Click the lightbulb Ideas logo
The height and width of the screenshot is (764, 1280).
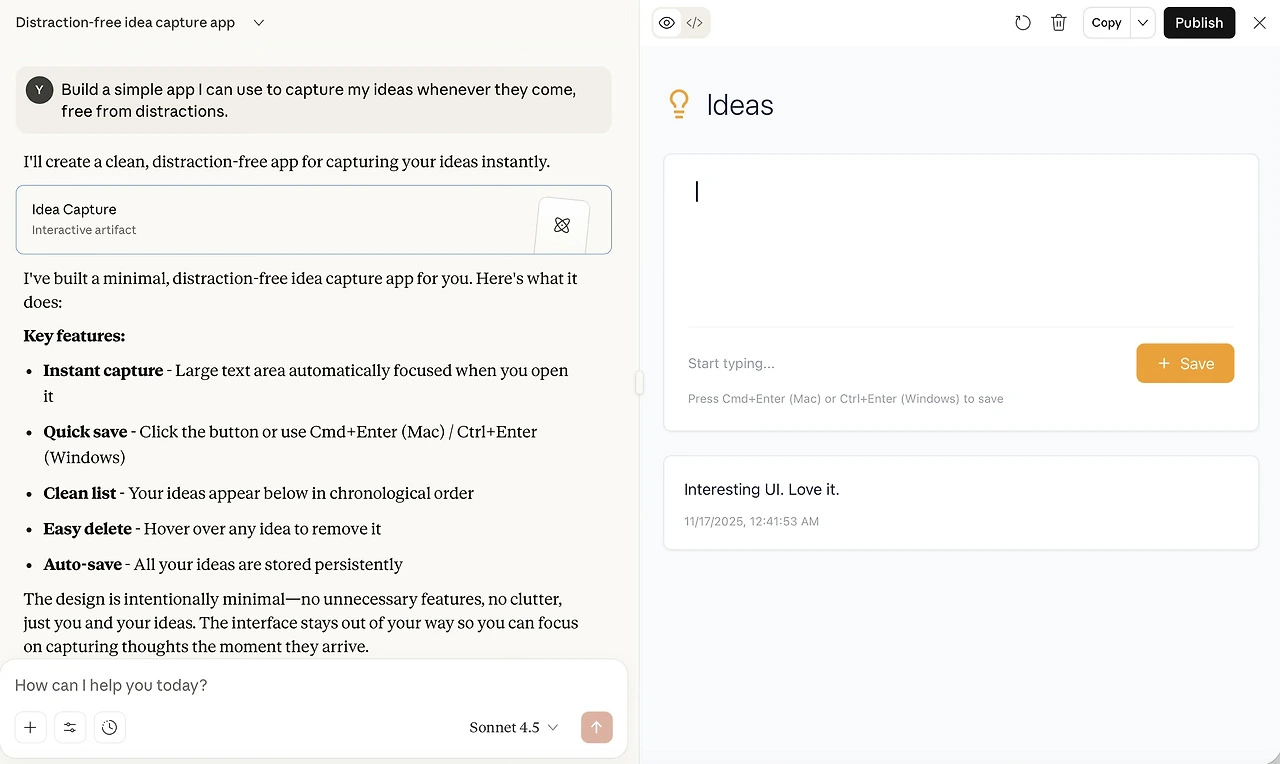click(679, 105)
